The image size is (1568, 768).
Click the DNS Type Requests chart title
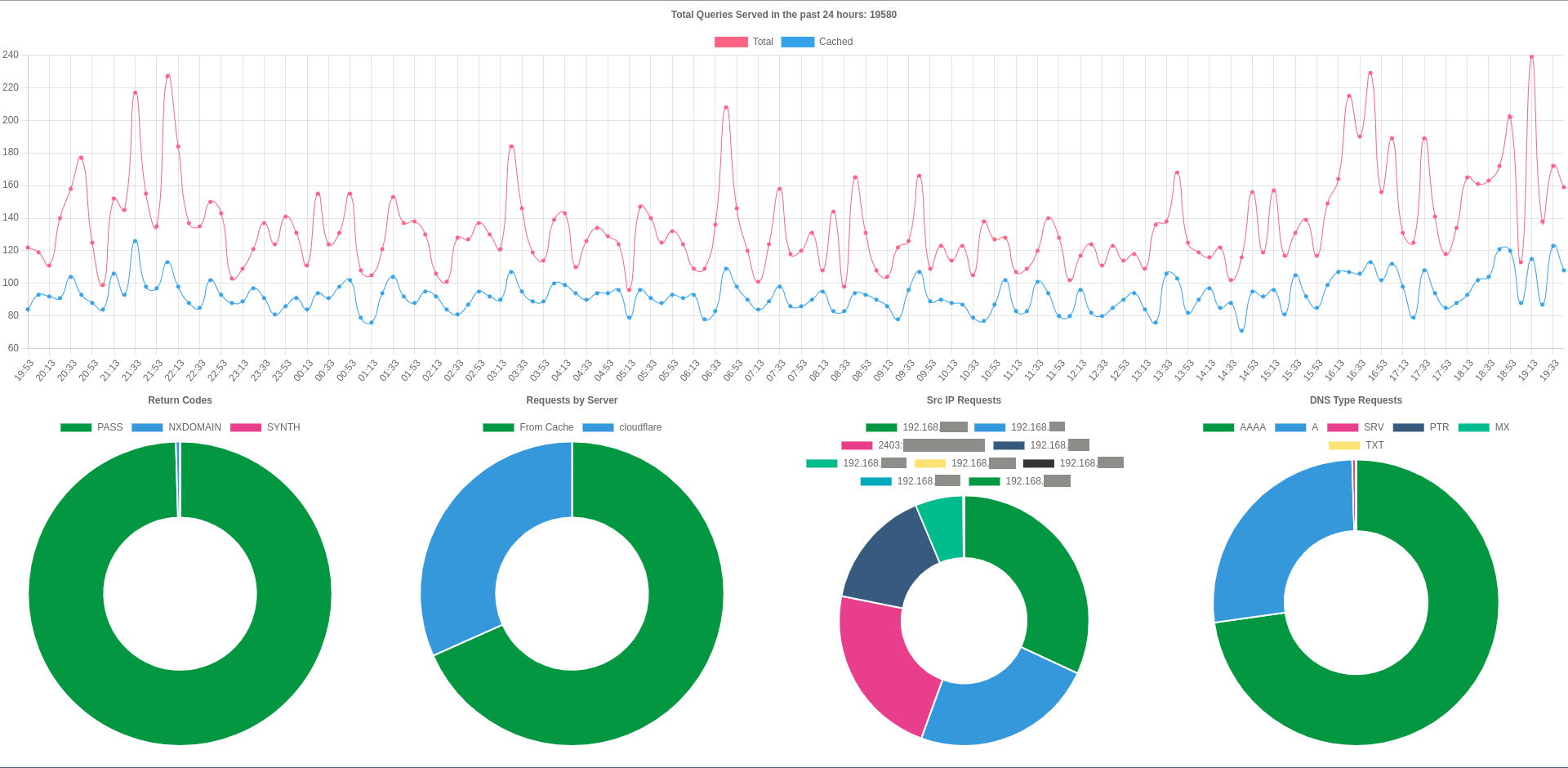point(1356,400)
